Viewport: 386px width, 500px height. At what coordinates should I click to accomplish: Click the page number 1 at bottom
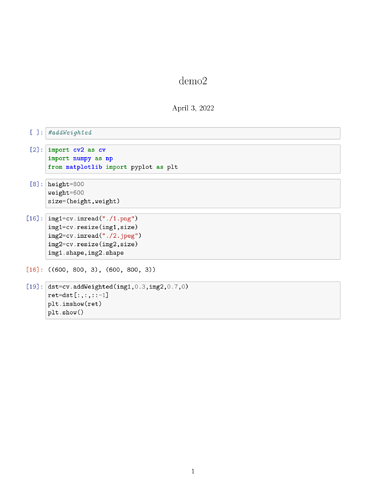tap(193, 471)
